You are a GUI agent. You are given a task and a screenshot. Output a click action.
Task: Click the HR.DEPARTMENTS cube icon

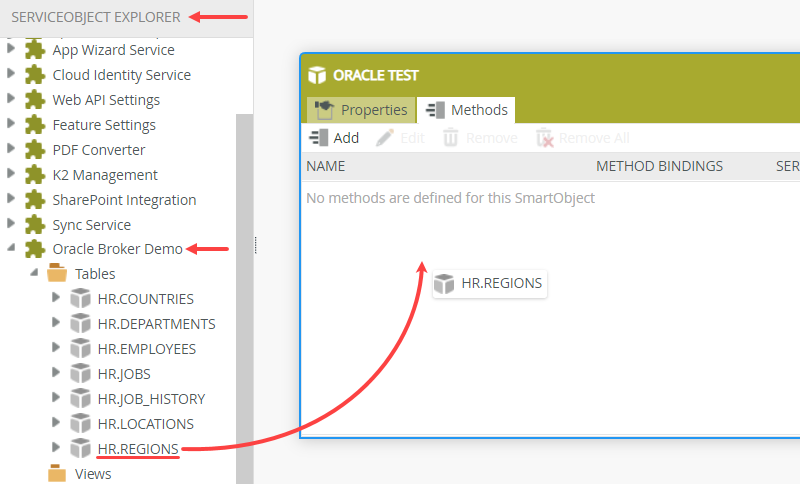click(x=80, y=323)
